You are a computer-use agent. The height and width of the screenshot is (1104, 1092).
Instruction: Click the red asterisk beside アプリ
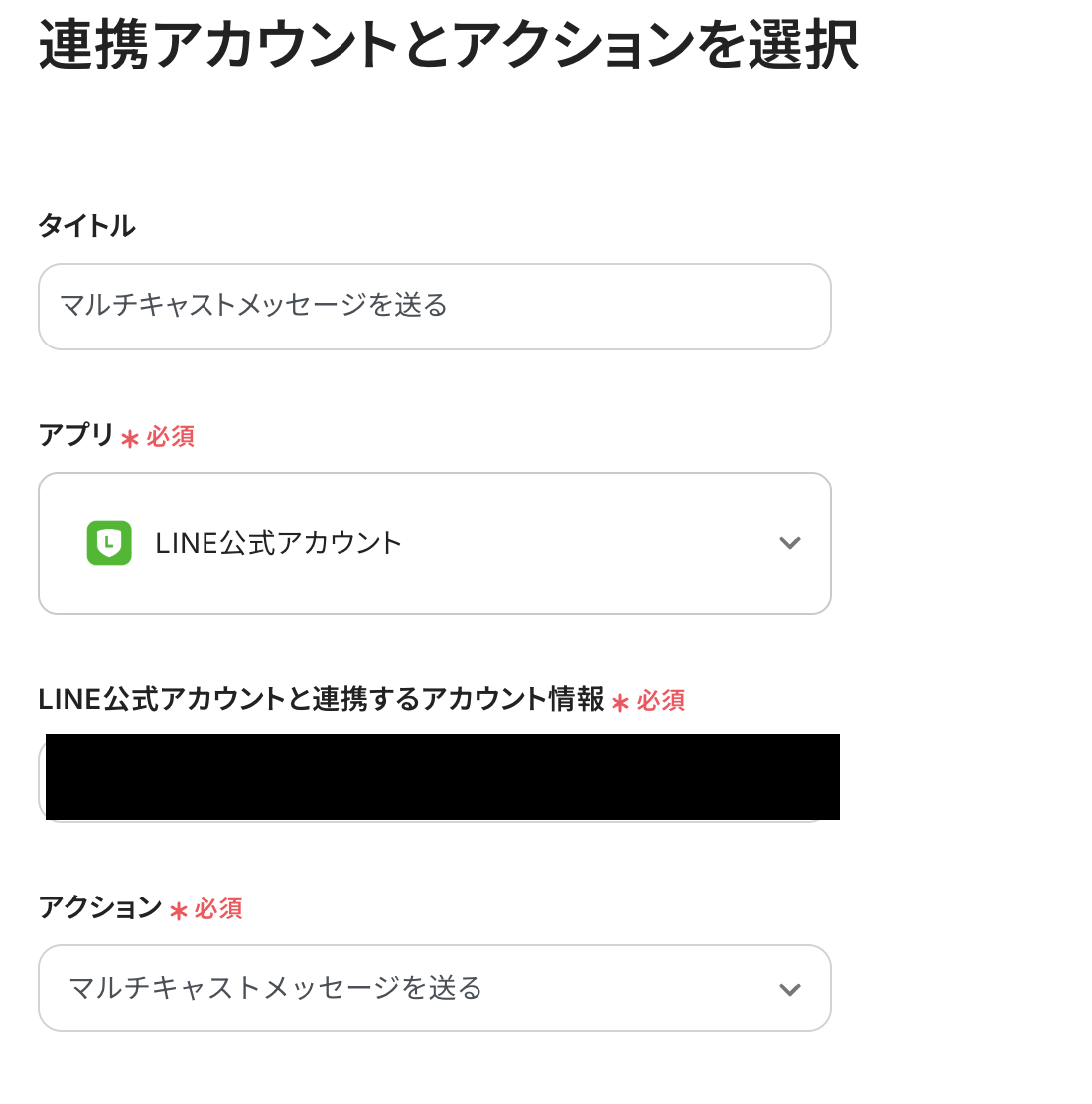[130, 438]
